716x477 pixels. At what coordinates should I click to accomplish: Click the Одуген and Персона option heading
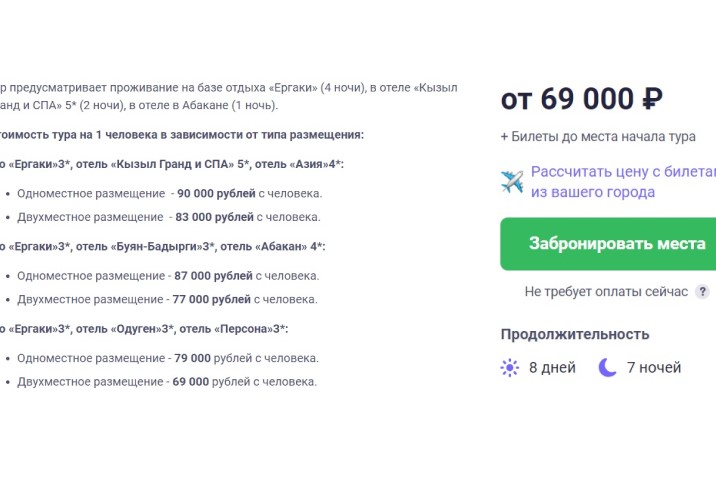pos(150,328)
